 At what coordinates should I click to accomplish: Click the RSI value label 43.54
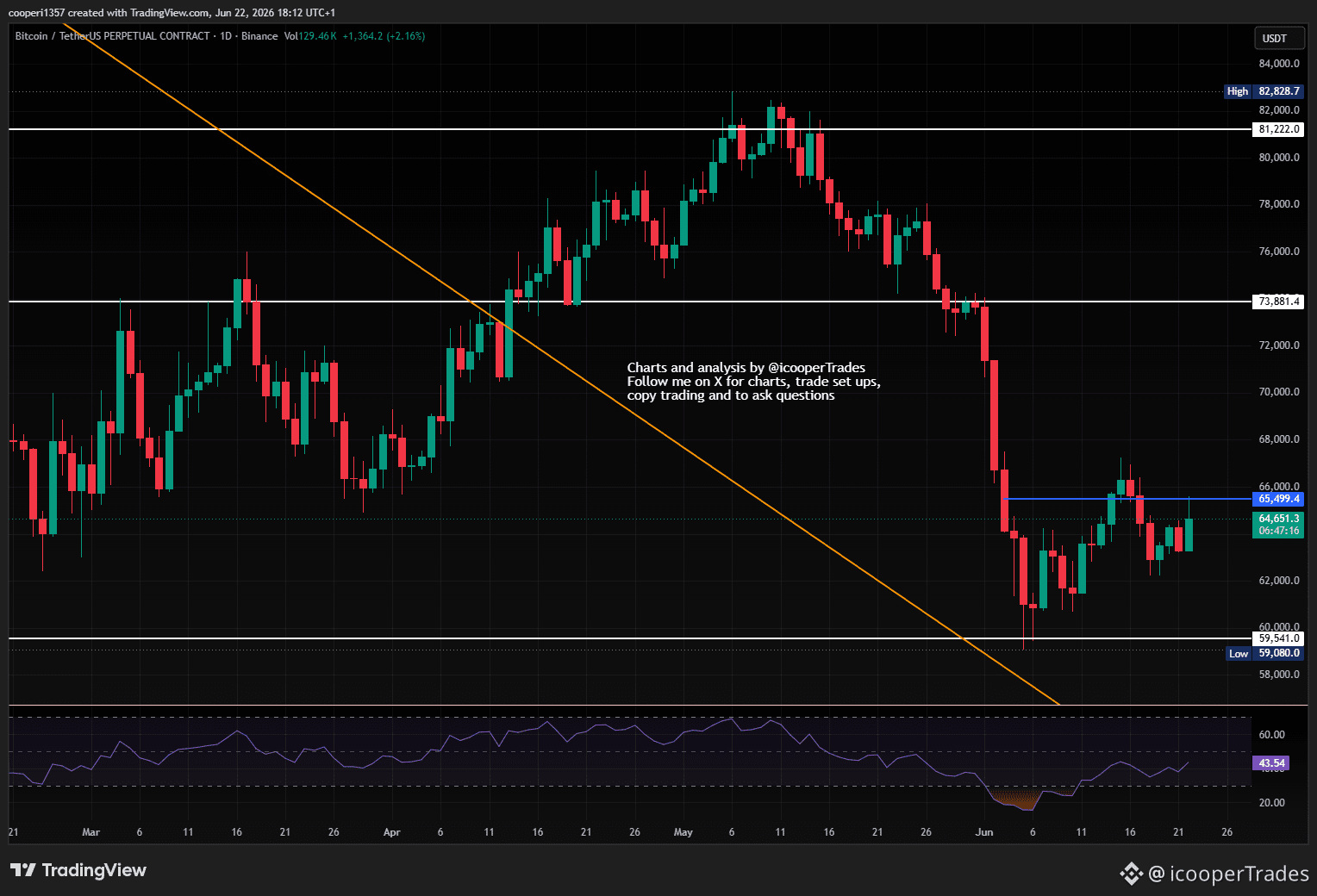click(x=1271, y=763)
